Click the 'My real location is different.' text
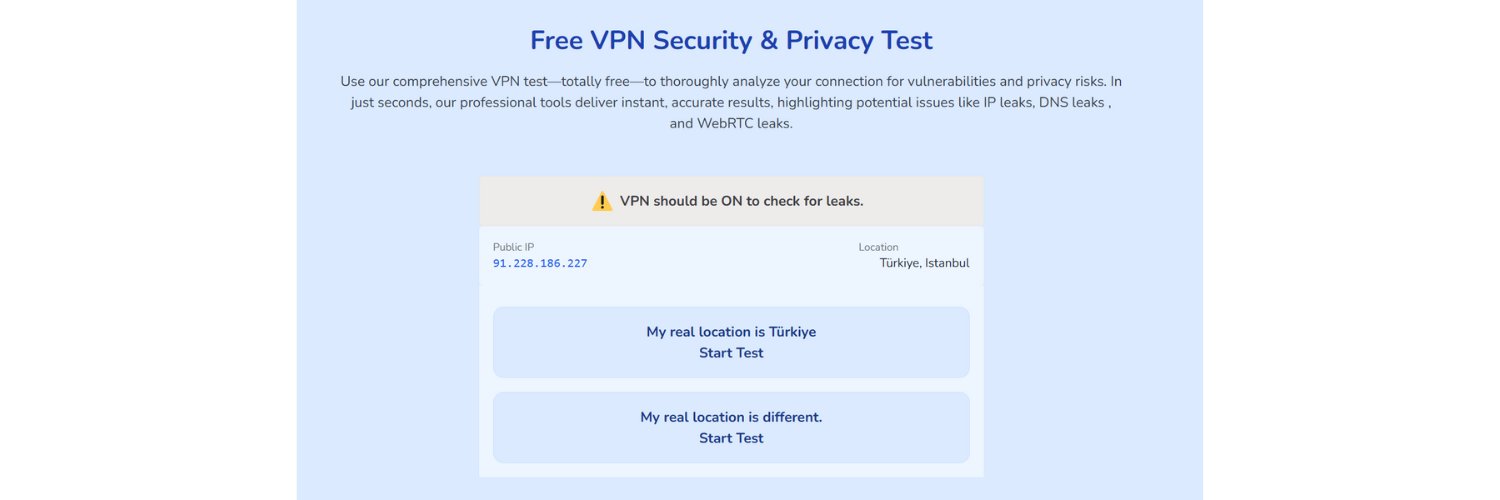Screen dimensions: 1500x500 click(x=731, y=417)
